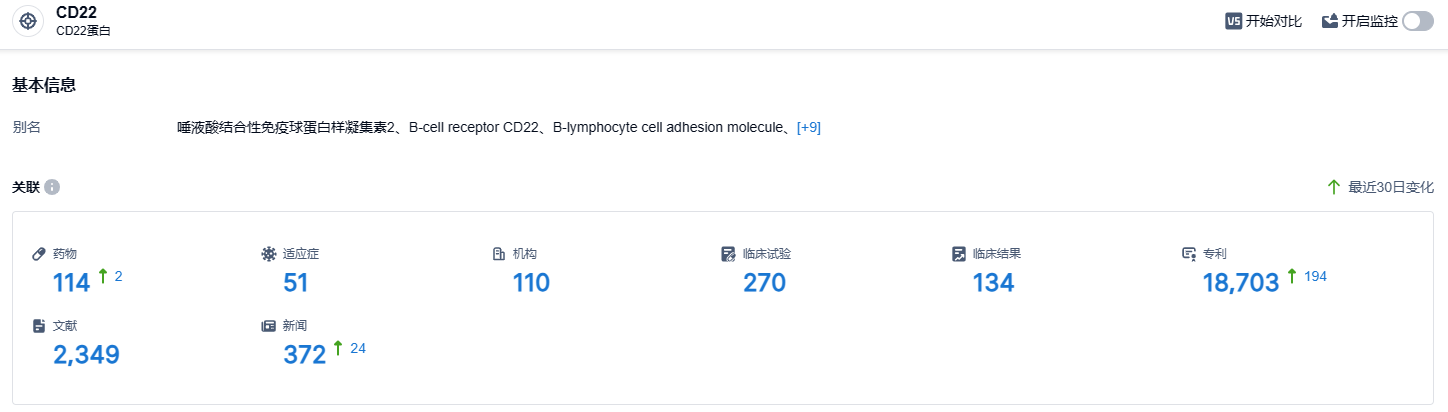Expand the [+9] more aliases
1448x412 pixels.
click(808, 127)
